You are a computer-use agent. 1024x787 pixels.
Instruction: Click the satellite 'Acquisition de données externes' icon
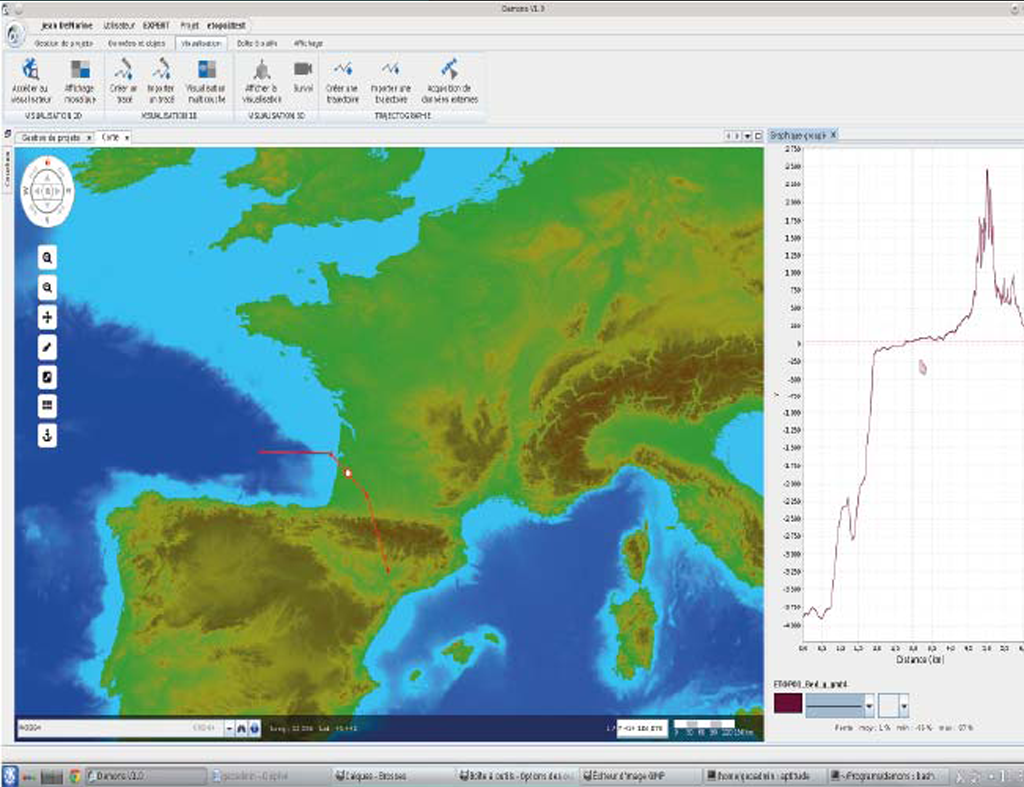click(450, 69)
